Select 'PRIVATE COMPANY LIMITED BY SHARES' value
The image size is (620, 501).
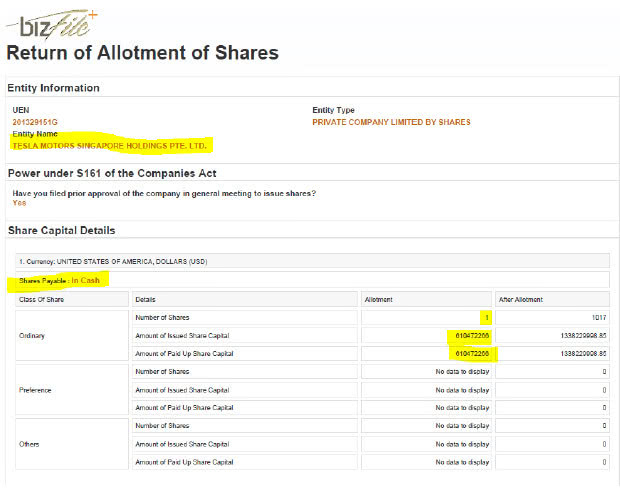[391, 122]
